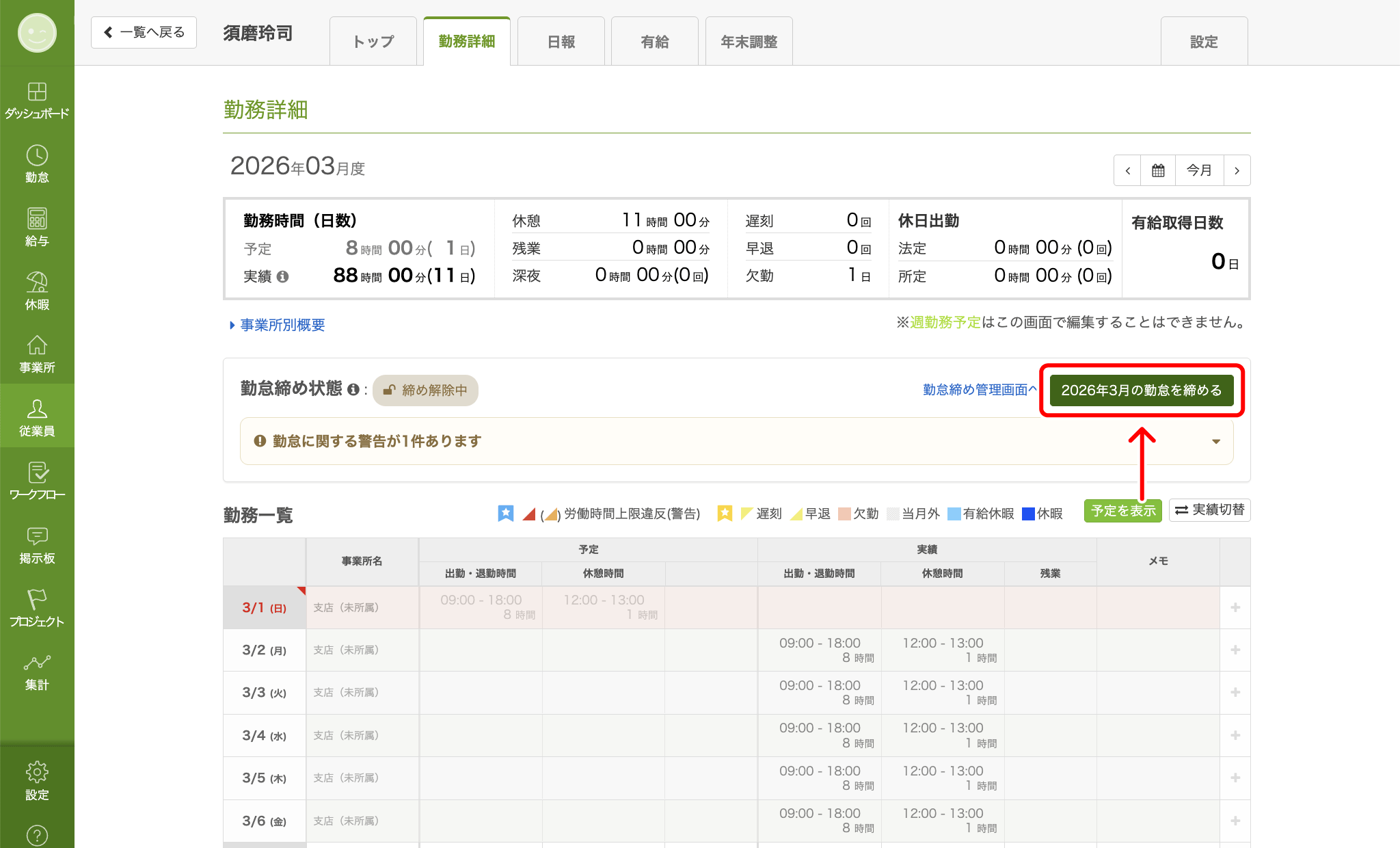Click the 3/5 (木) date cell
The width and height of the screenshot is (1400, 848).
[x=265, y=778]
